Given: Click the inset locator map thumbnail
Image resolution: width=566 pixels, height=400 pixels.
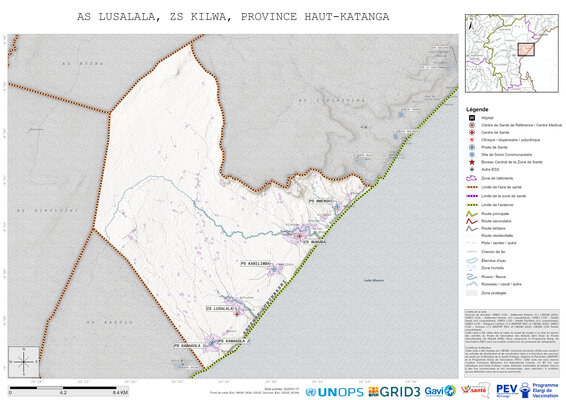Looking at the screenshot, I should click(x=511, y=53).
